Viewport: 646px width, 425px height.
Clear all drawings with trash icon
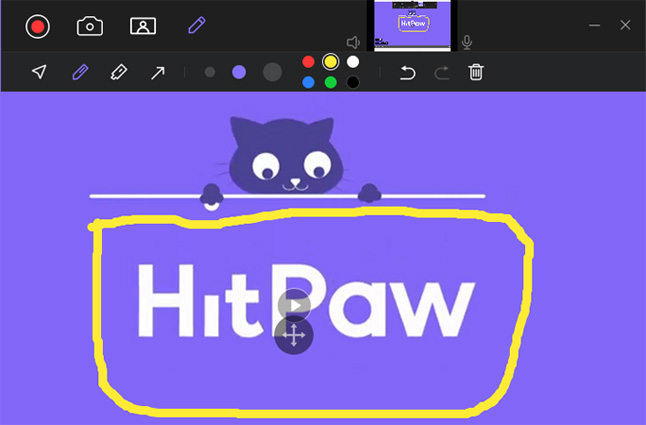[x=476, y=72]
